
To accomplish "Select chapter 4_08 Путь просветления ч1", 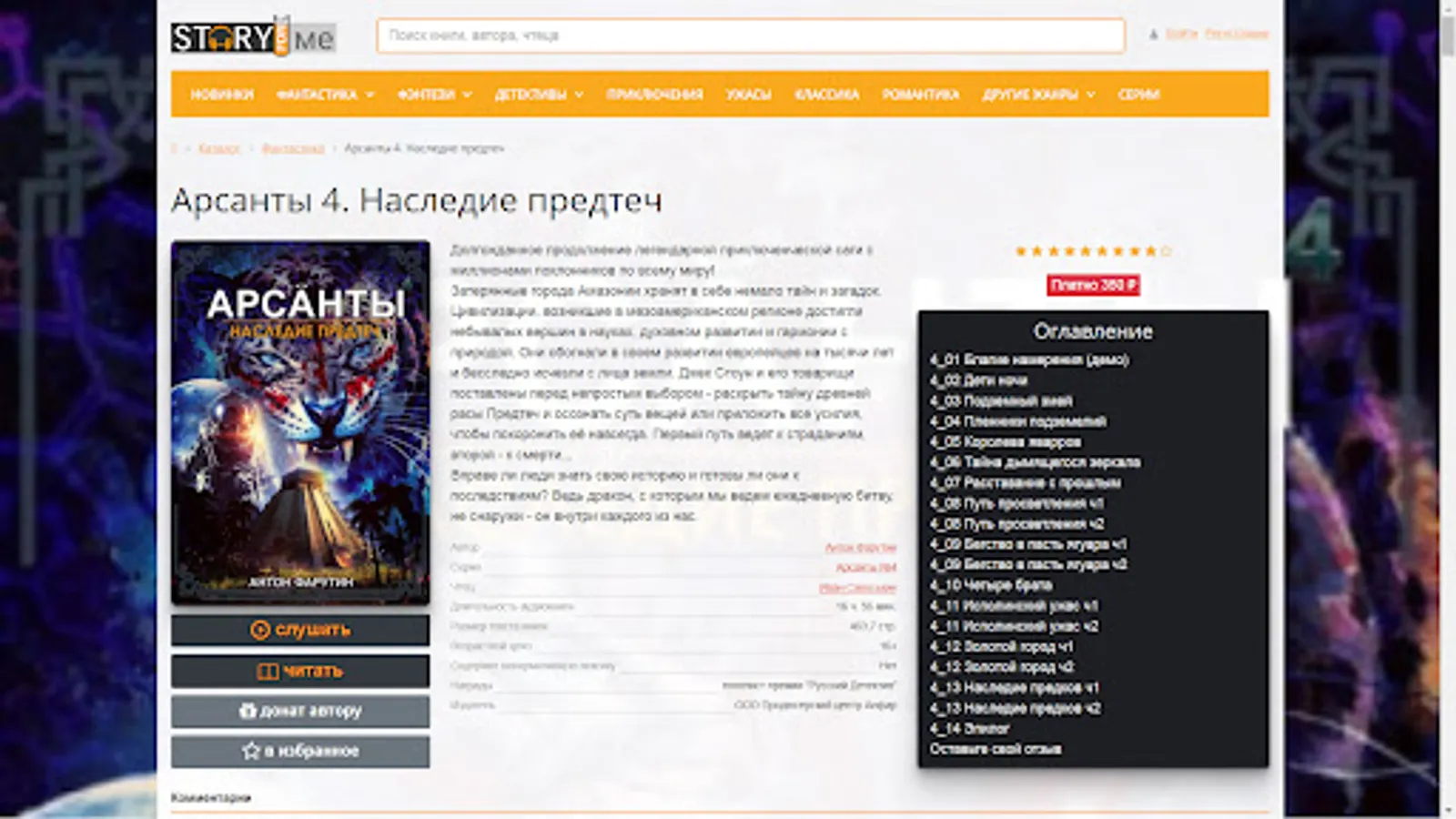I will pos(1016,503).
